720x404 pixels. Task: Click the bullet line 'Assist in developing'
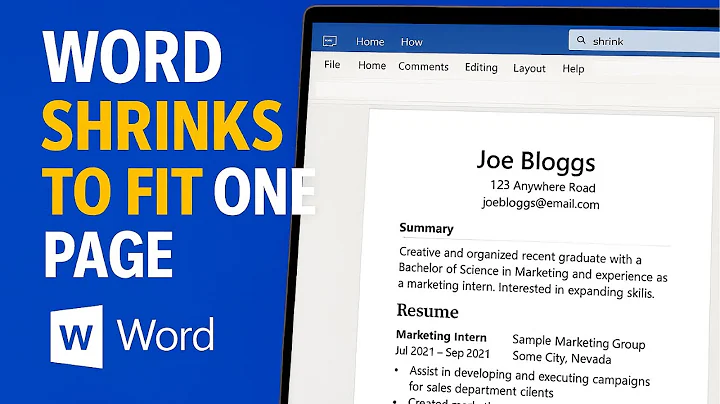[x=529, y=376]
